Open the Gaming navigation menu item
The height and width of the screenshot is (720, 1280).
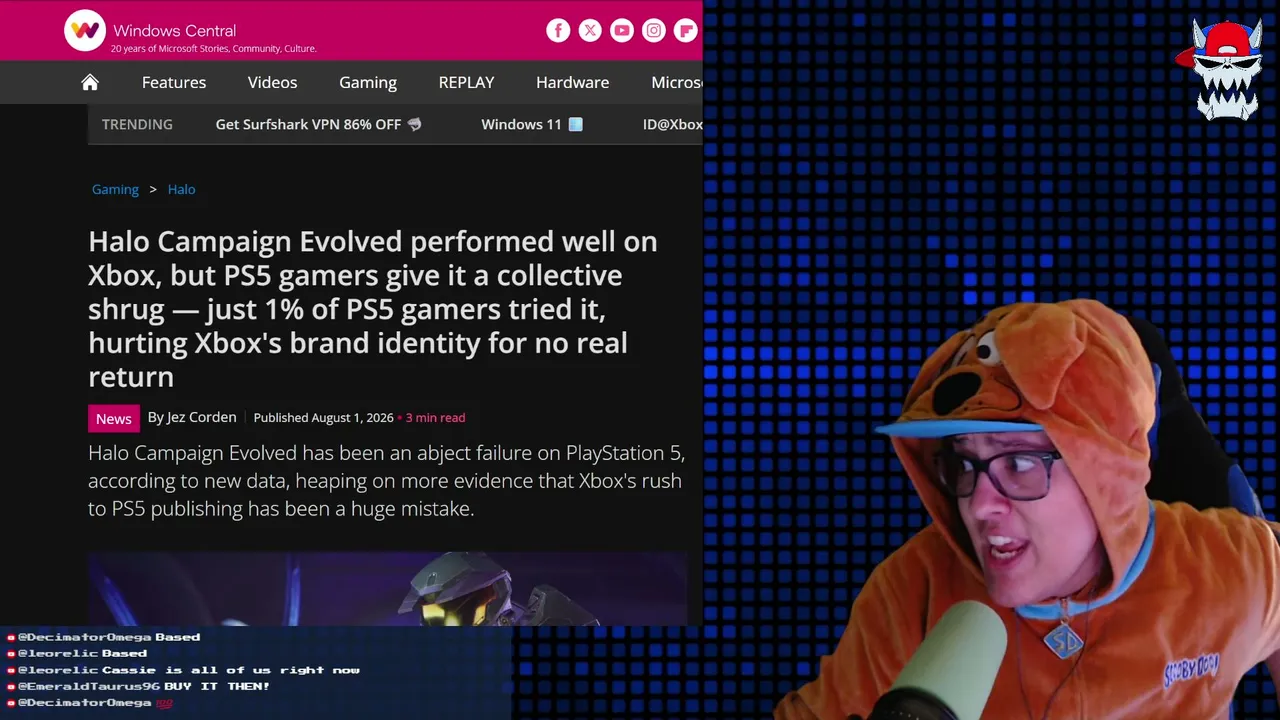point(368,82)
